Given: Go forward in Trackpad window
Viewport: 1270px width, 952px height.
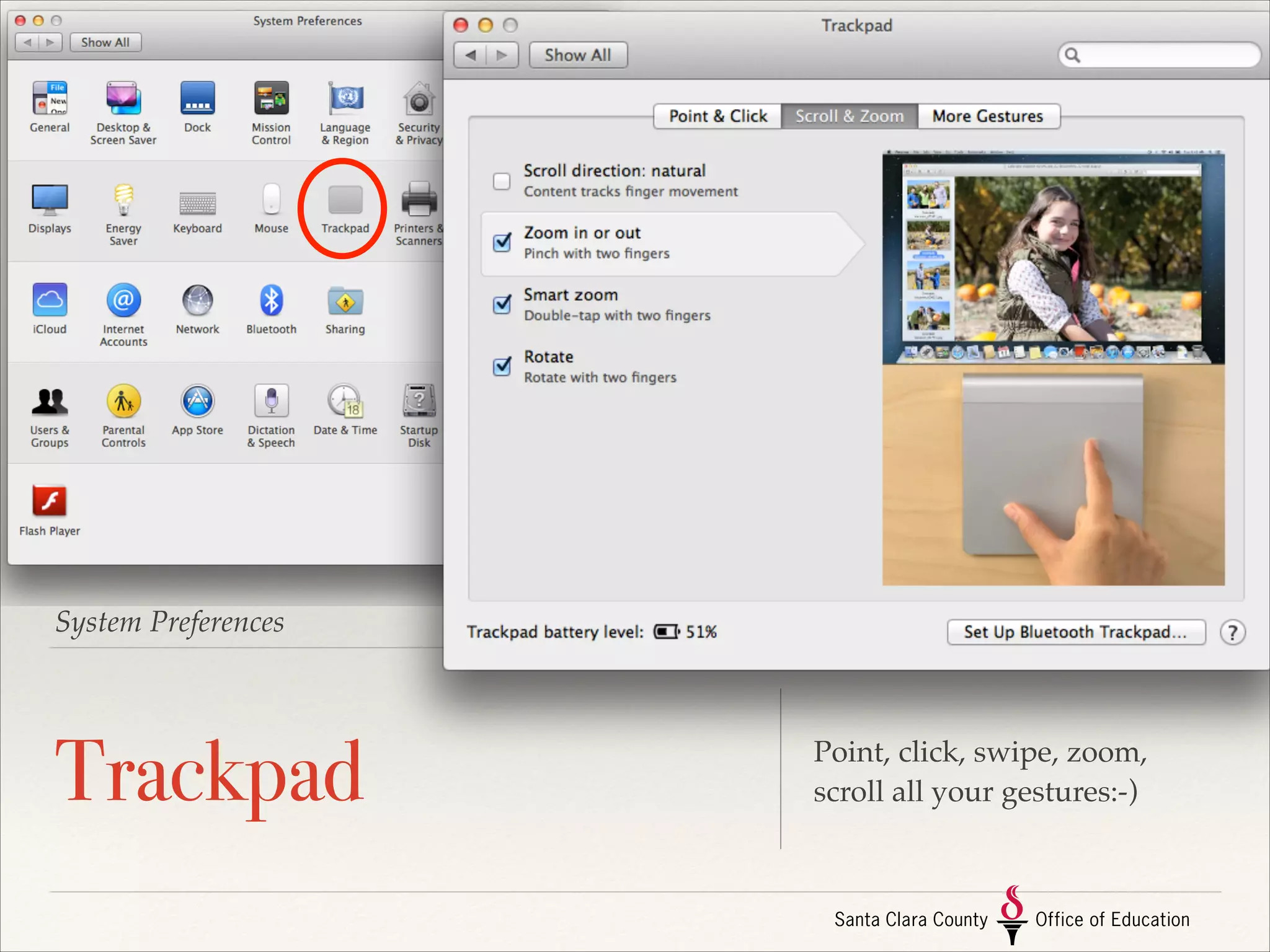Looking at the screenshot, I should coord(502,55).
